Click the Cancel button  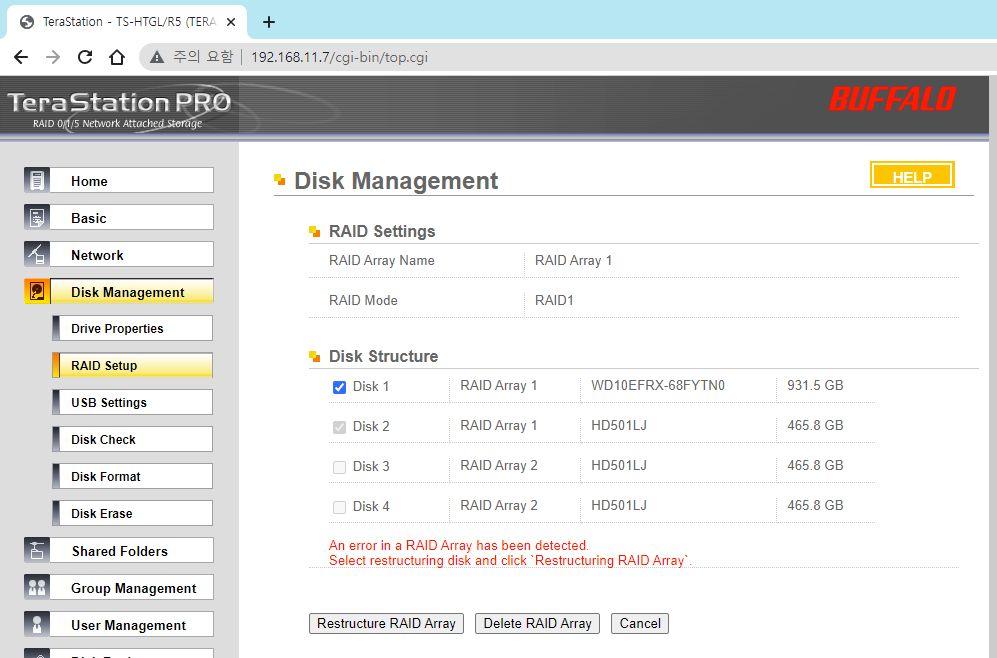click(x=640, y=623)
